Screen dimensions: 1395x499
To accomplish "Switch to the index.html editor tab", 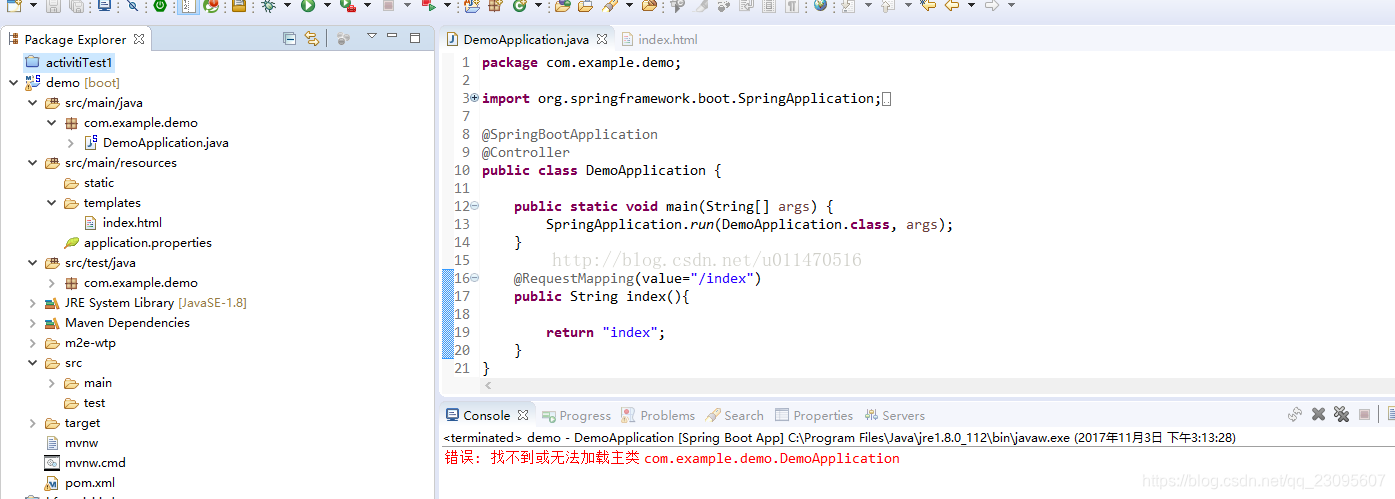I will (x=659, y=39).
